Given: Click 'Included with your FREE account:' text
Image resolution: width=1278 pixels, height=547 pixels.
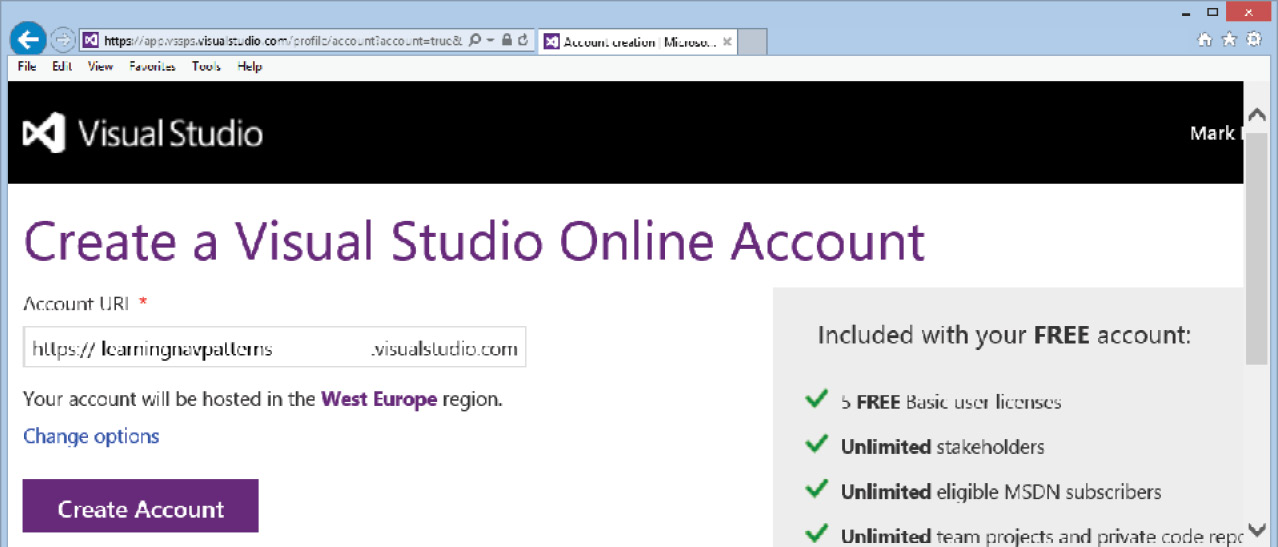Looking at the screenshot, I should click(1004, 335).
